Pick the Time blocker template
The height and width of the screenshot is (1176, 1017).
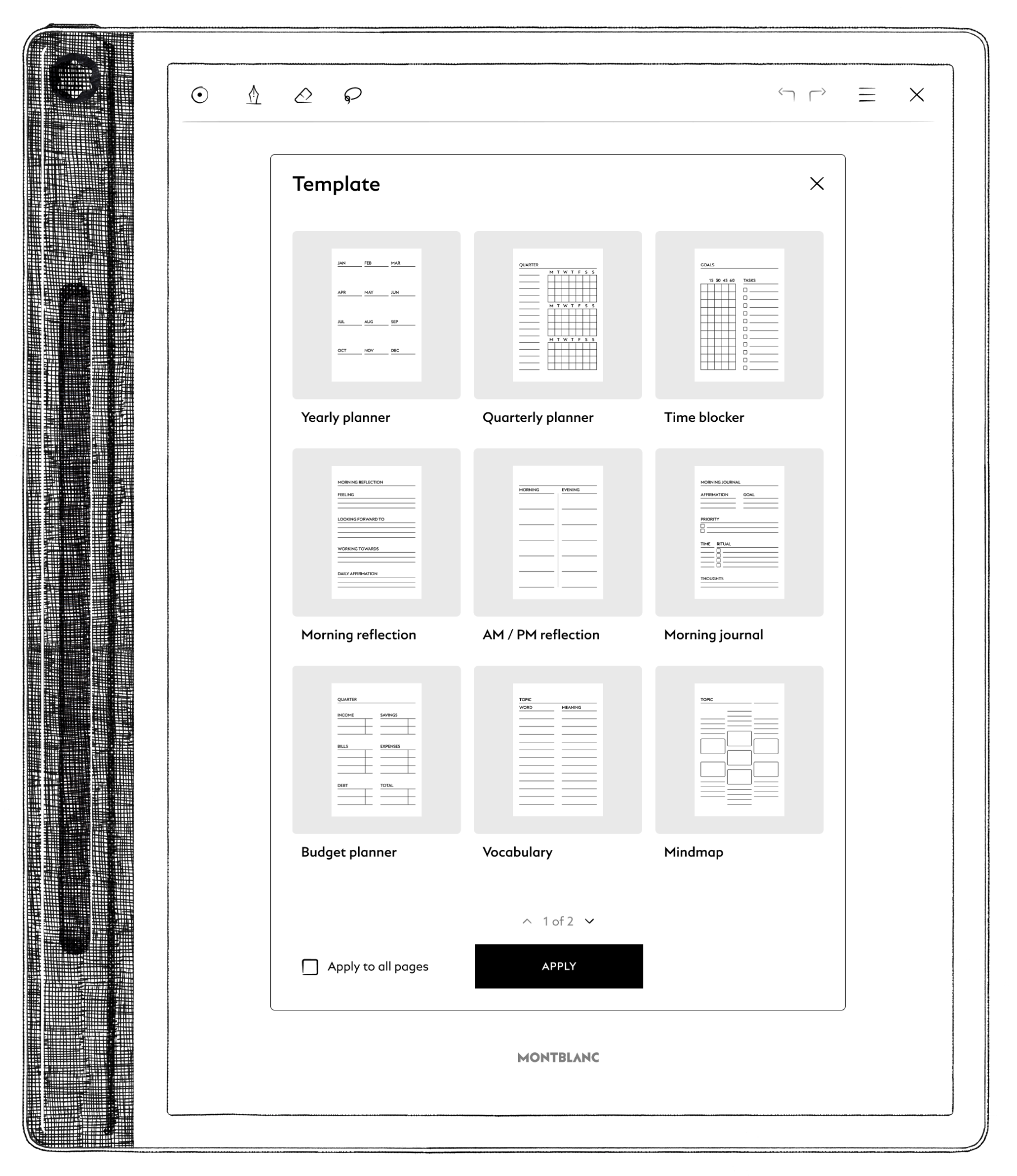[739, 315]
